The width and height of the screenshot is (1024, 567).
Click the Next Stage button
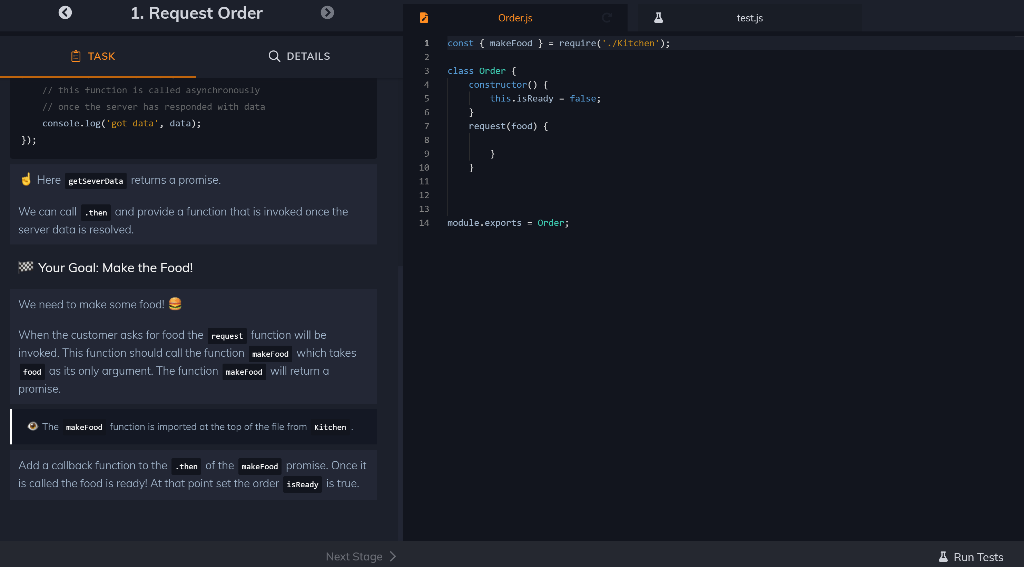[361, 557]
